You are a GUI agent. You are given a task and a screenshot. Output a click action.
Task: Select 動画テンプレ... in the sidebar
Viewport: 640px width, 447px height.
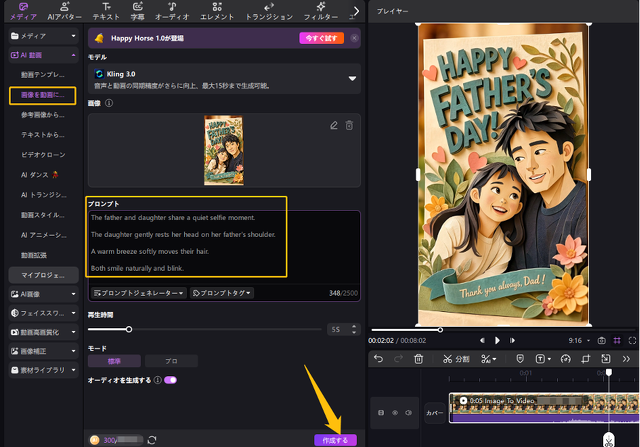[x=43, y=75]
